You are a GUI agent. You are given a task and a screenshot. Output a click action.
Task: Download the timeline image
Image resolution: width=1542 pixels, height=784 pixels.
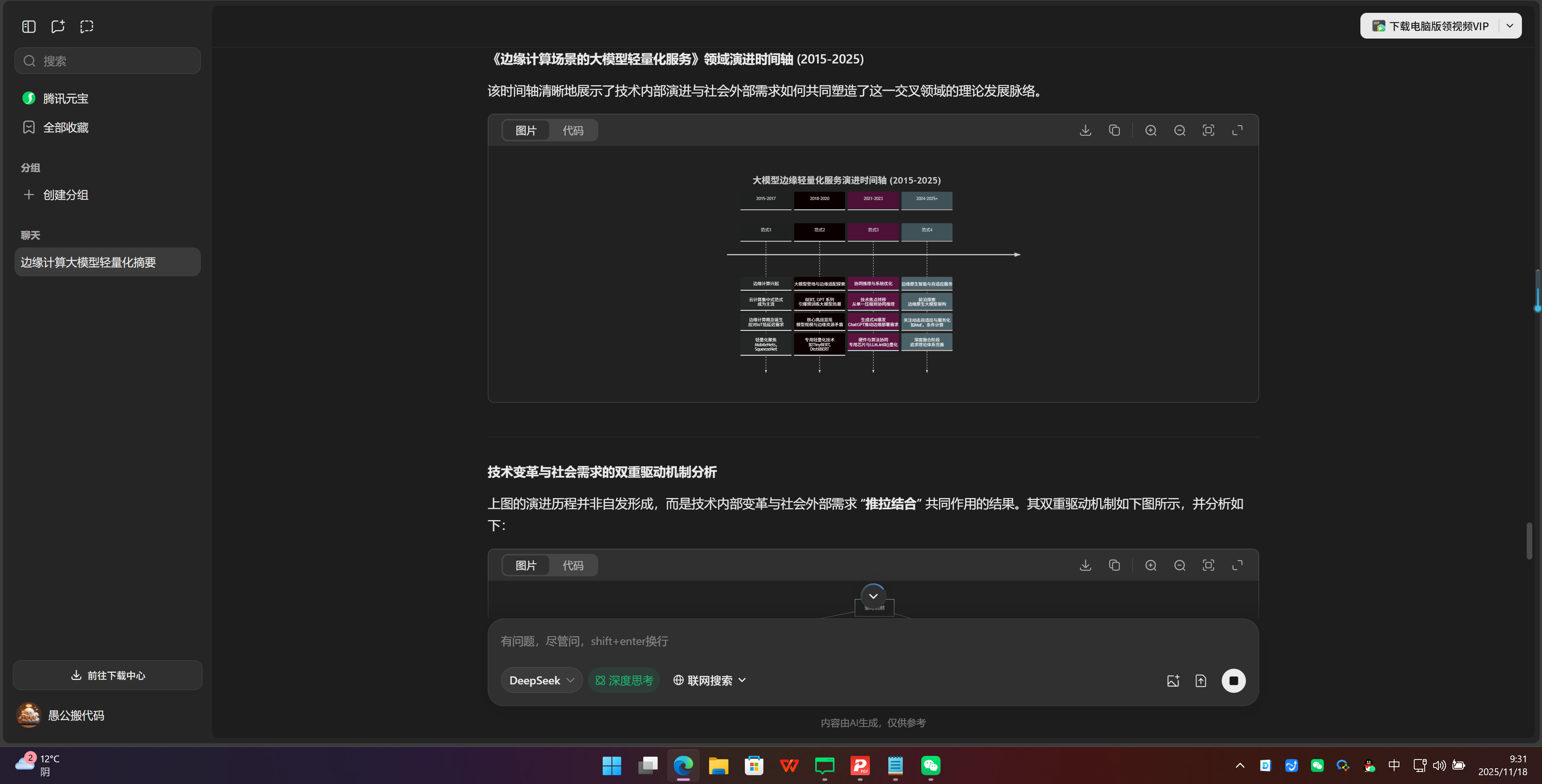(x=1085, y=130)
